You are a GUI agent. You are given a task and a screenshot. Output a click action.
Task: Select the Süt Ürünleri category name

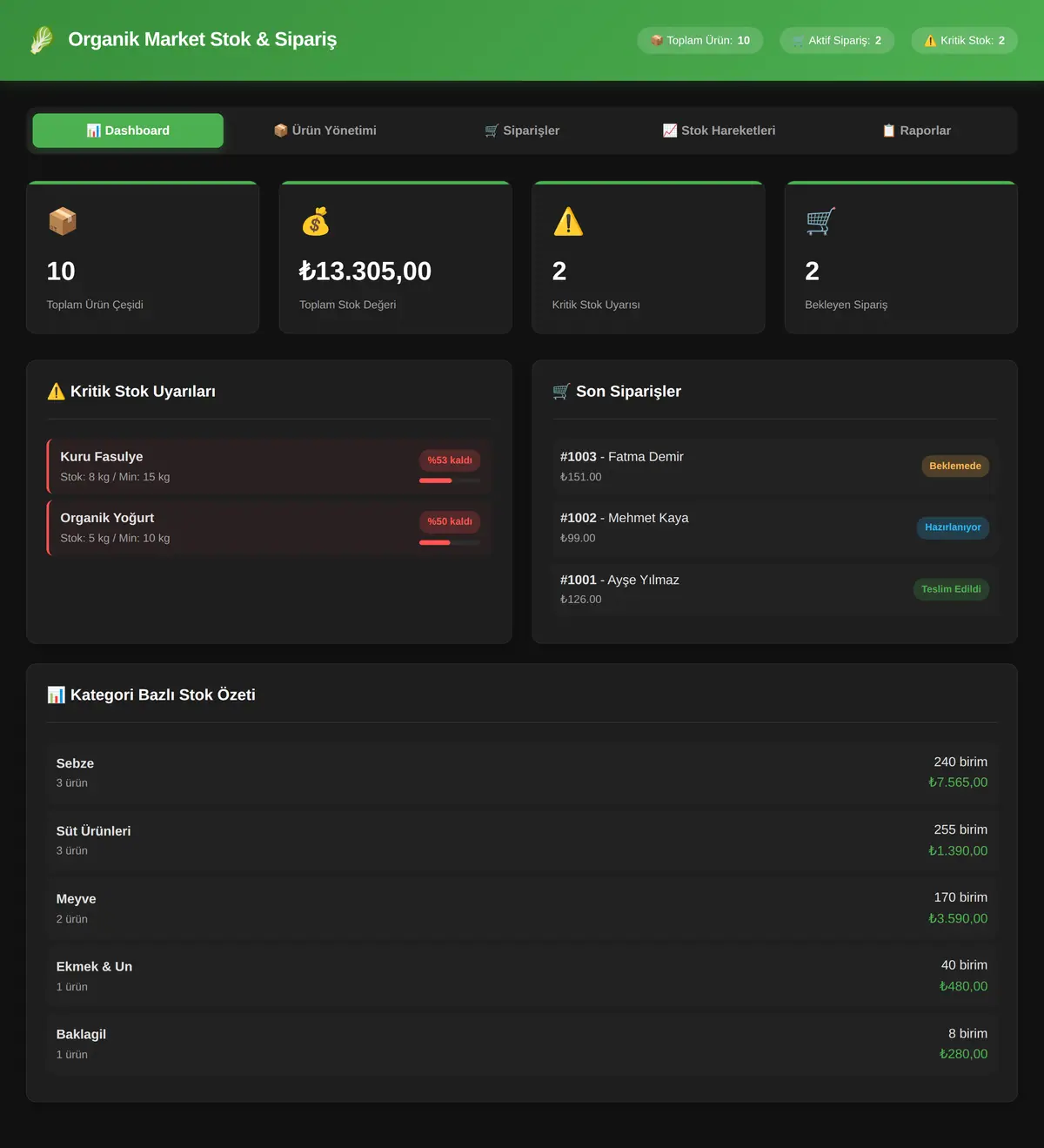pyautogui.click(x=94, y=831)
